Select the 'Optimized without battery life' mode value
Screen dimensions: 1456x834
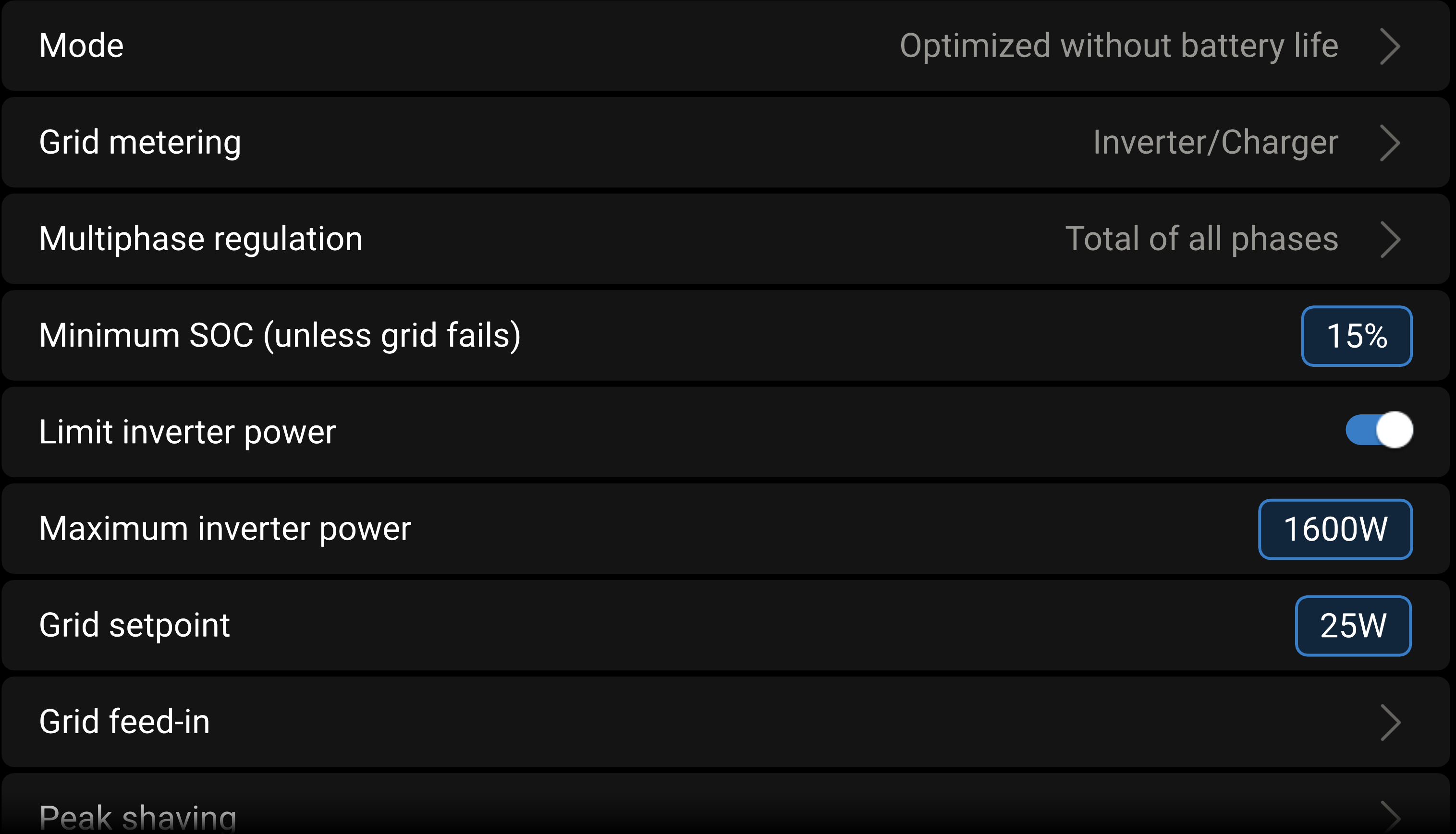coord(1118,46)
